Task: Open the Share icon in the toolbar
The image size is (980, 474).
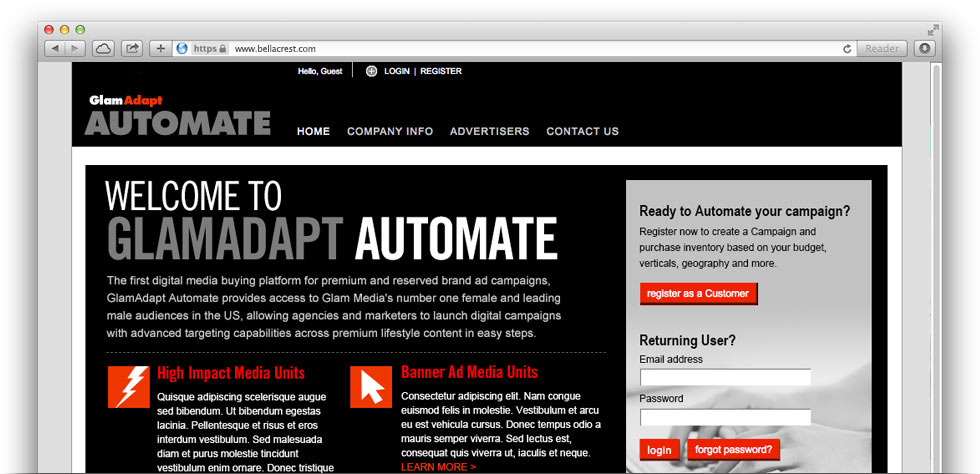Action: (132, 48)
